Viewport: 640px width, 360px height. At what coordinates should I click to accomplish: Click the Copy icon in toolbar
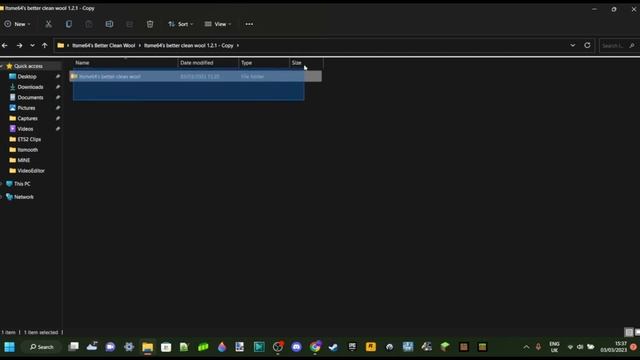point(69,24)
